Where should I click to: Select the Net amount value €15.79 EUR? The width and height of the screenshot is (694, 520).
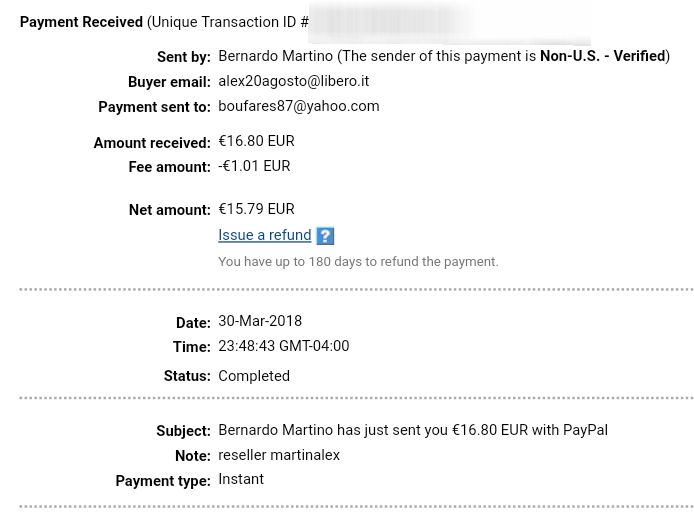pyautogui.click(x=256, y=209)
